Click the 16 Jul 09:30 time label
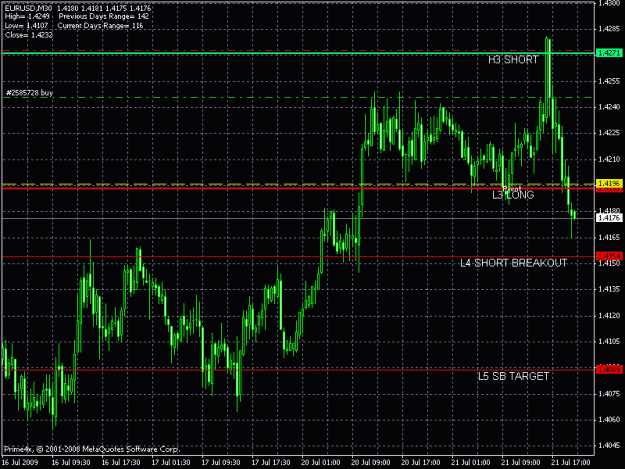 [x=71, y=463]
